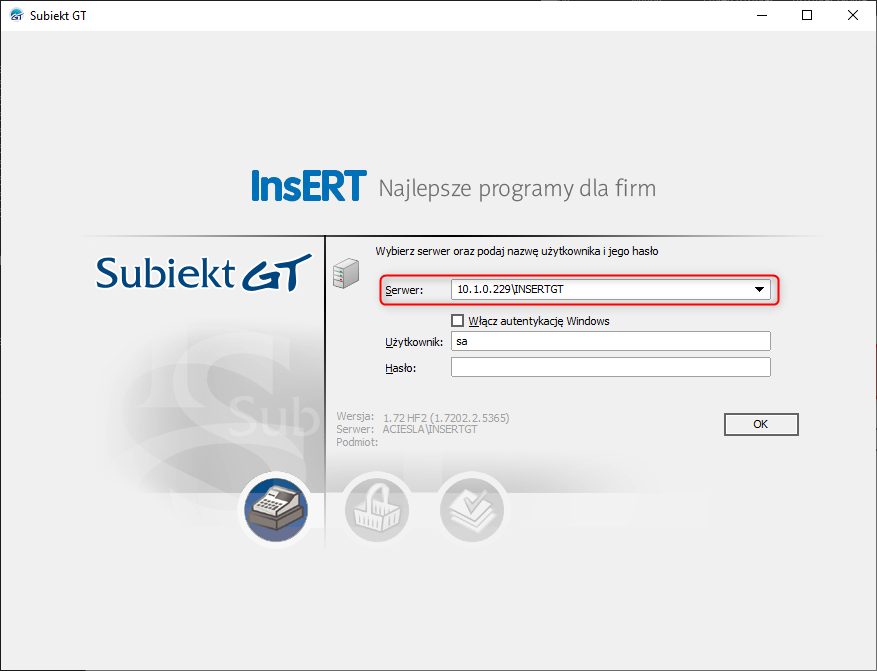Maximize the Subiekt GT window
The image size is (877, 671).
(x=807, y=15)
